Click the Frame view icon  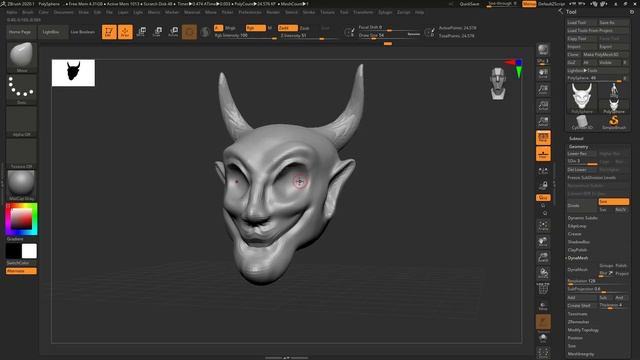pyautogui.click(x=543, y=226)
